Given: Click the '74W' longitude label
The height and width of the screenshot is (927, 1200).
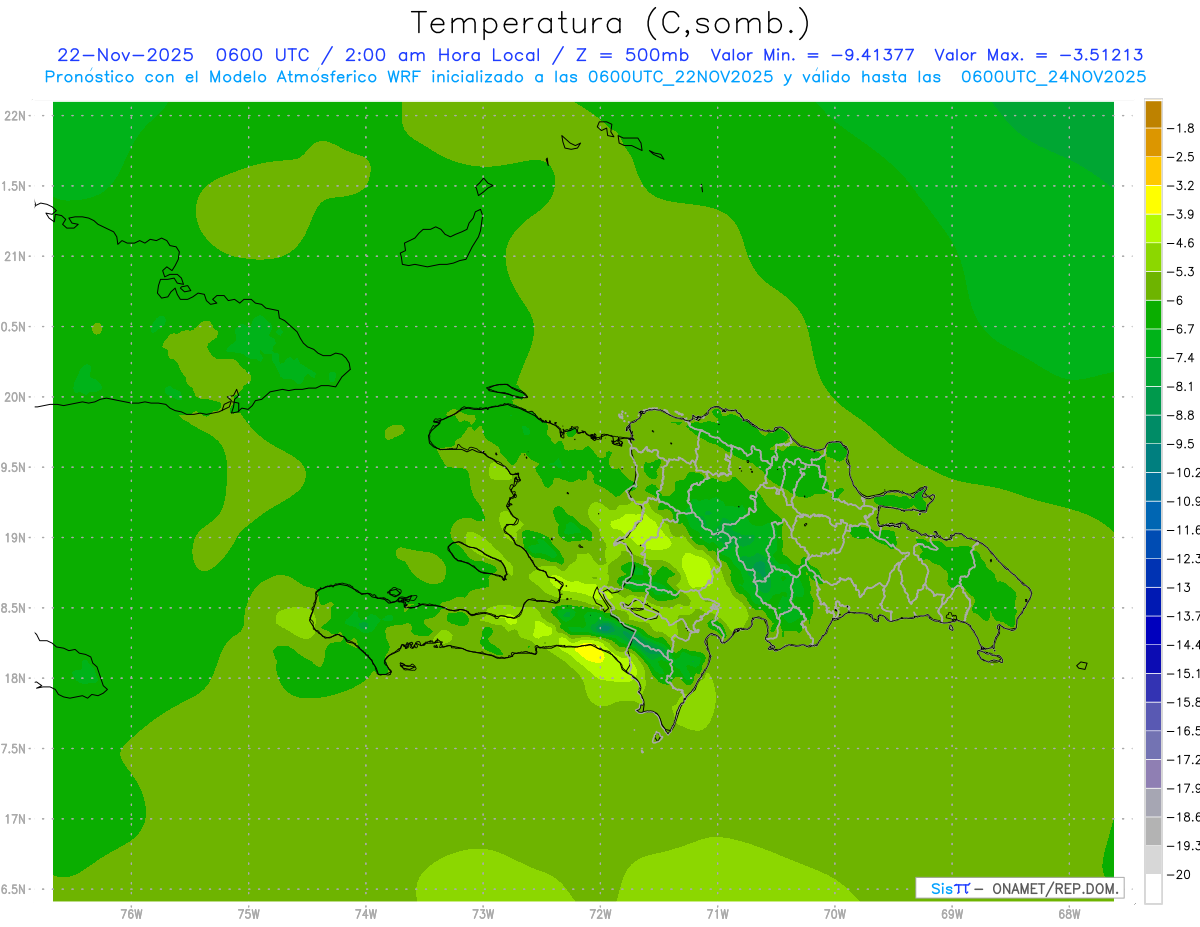Looking at the screenshot, I should coord(366,913).
